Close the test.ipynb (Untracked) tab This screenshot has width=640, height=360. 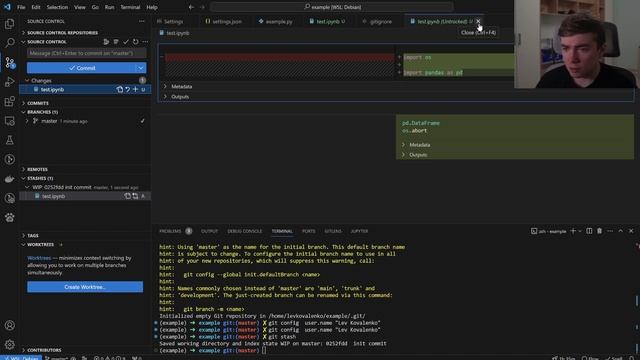click(x=478, y=21)
